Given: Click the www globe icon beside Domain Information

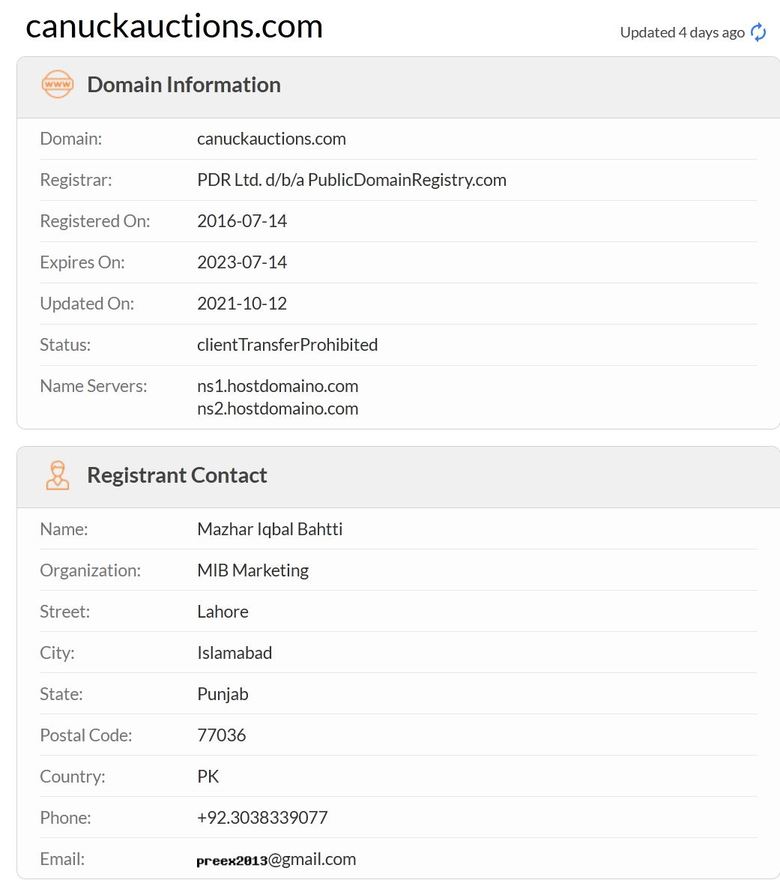Looking at the screenshot, I should (57, 84).
